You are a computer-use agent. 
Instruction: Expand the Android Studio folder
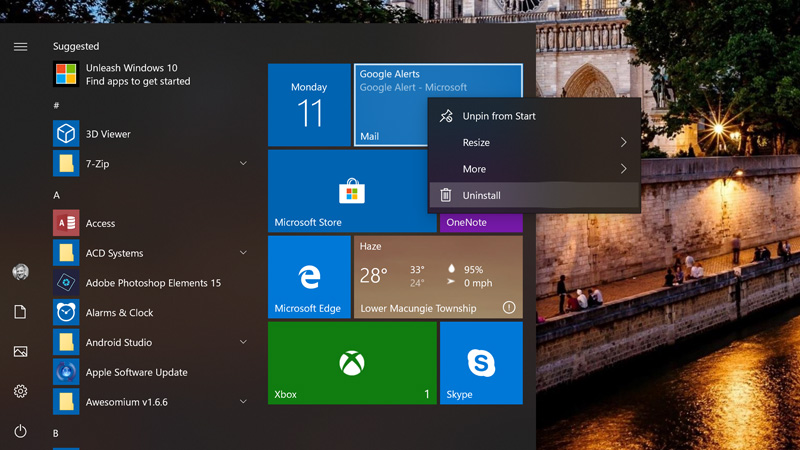point(243,342)
